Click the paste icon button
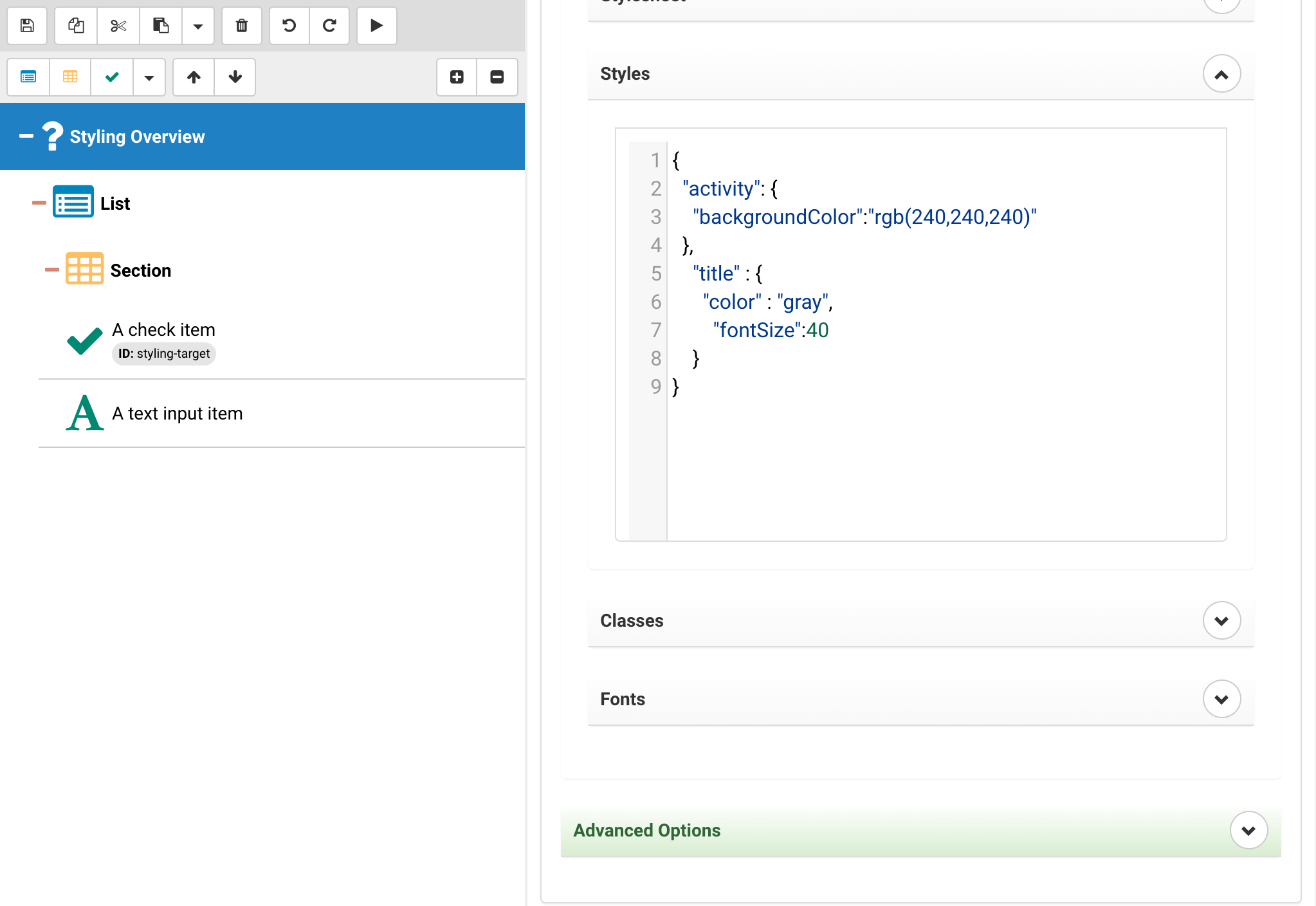1316x906 pixels. (x=161, y=26)
